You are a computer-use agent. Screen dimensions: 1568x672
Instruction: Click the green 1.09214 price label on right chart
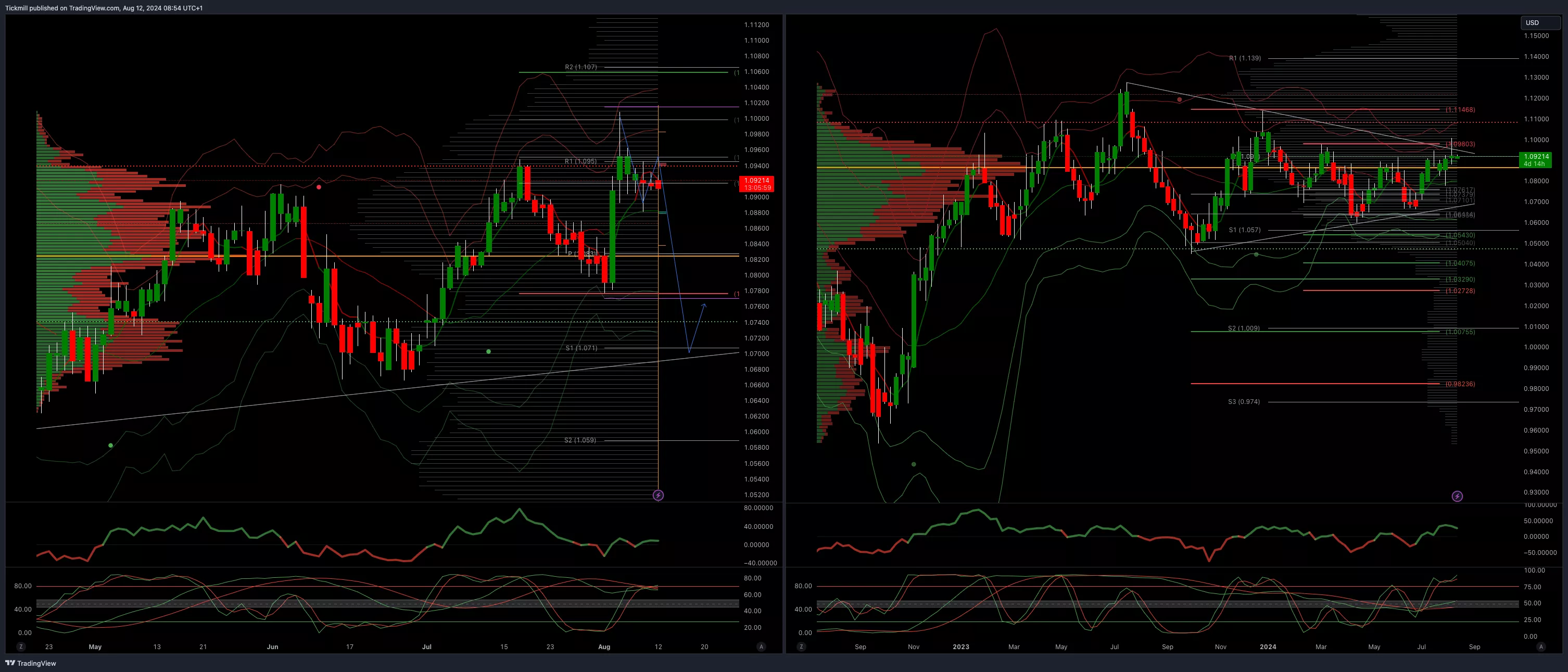click(x=1536, y=160)
